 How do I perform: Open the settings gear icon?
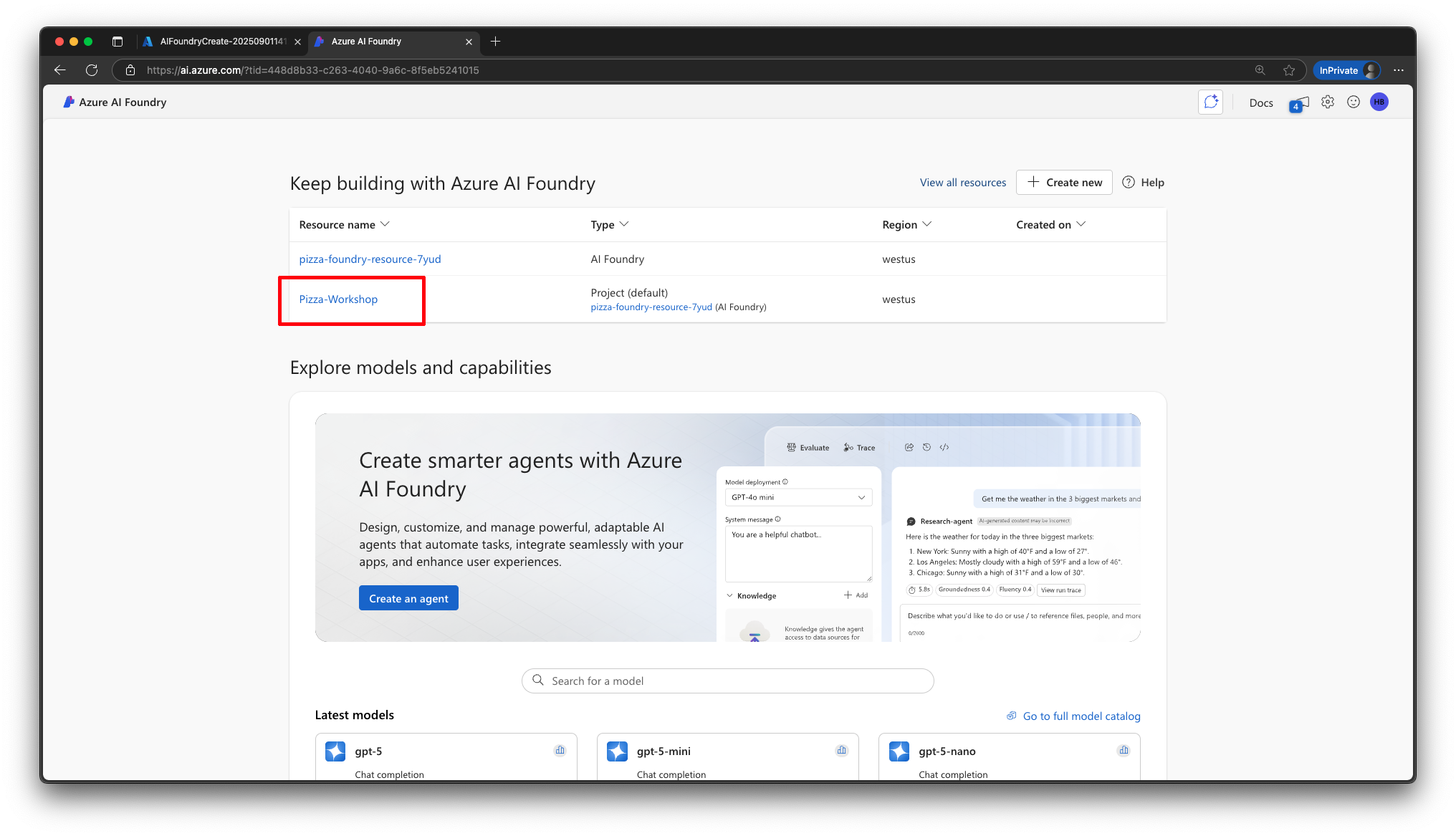[x=1328, y=102]
